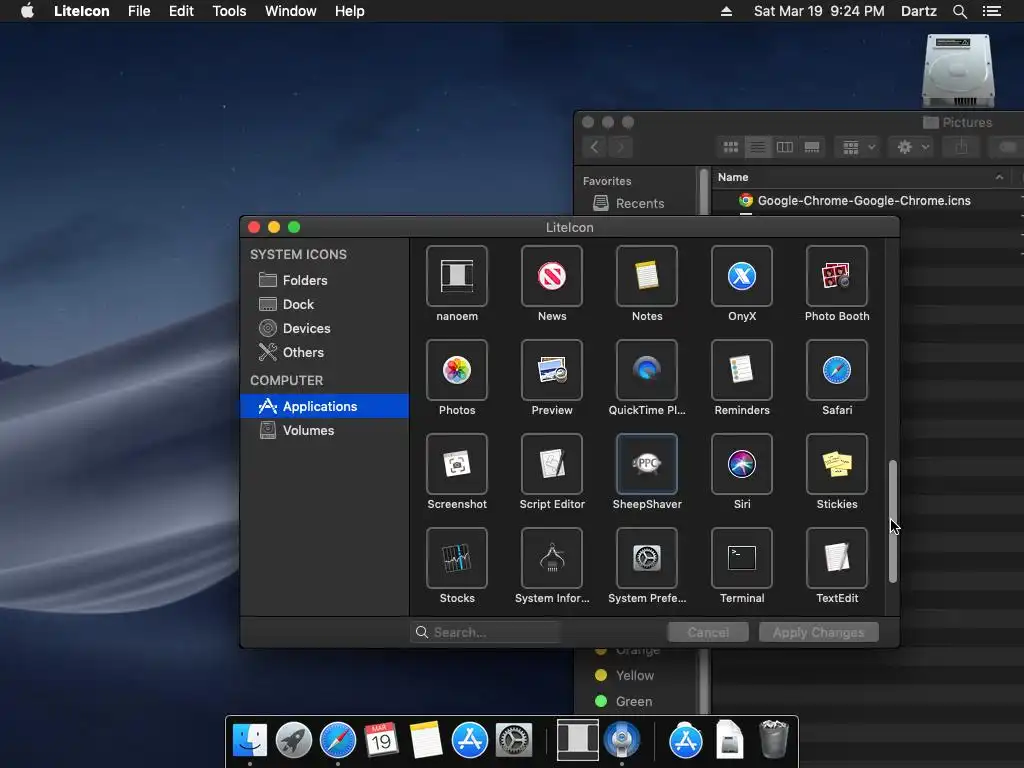Select the OnyX app icon
This screenshot has width=1024, height=768.
742,276
